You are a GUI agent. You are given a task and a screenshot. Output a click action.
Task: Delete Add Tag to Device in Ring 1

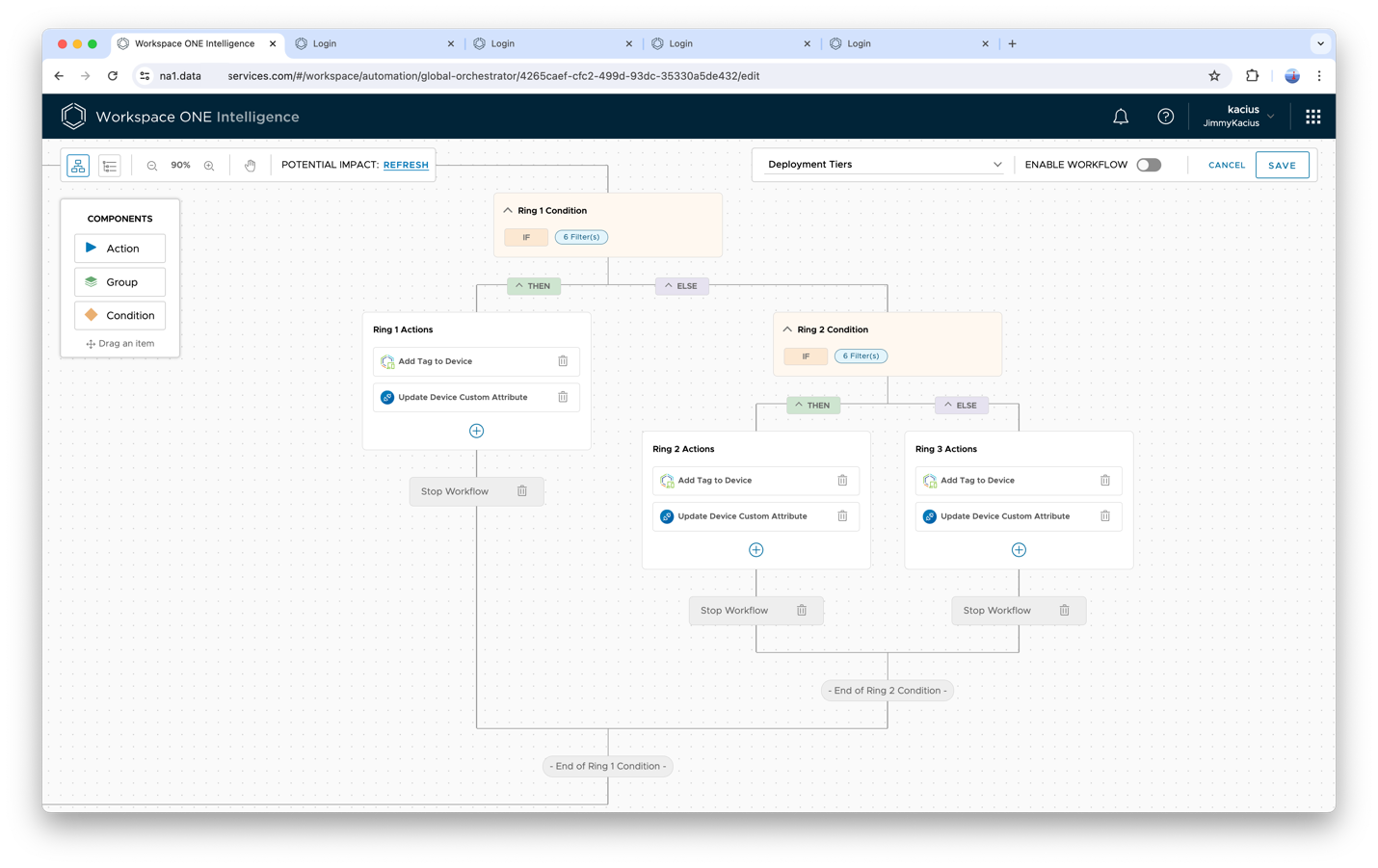(563, 361)
